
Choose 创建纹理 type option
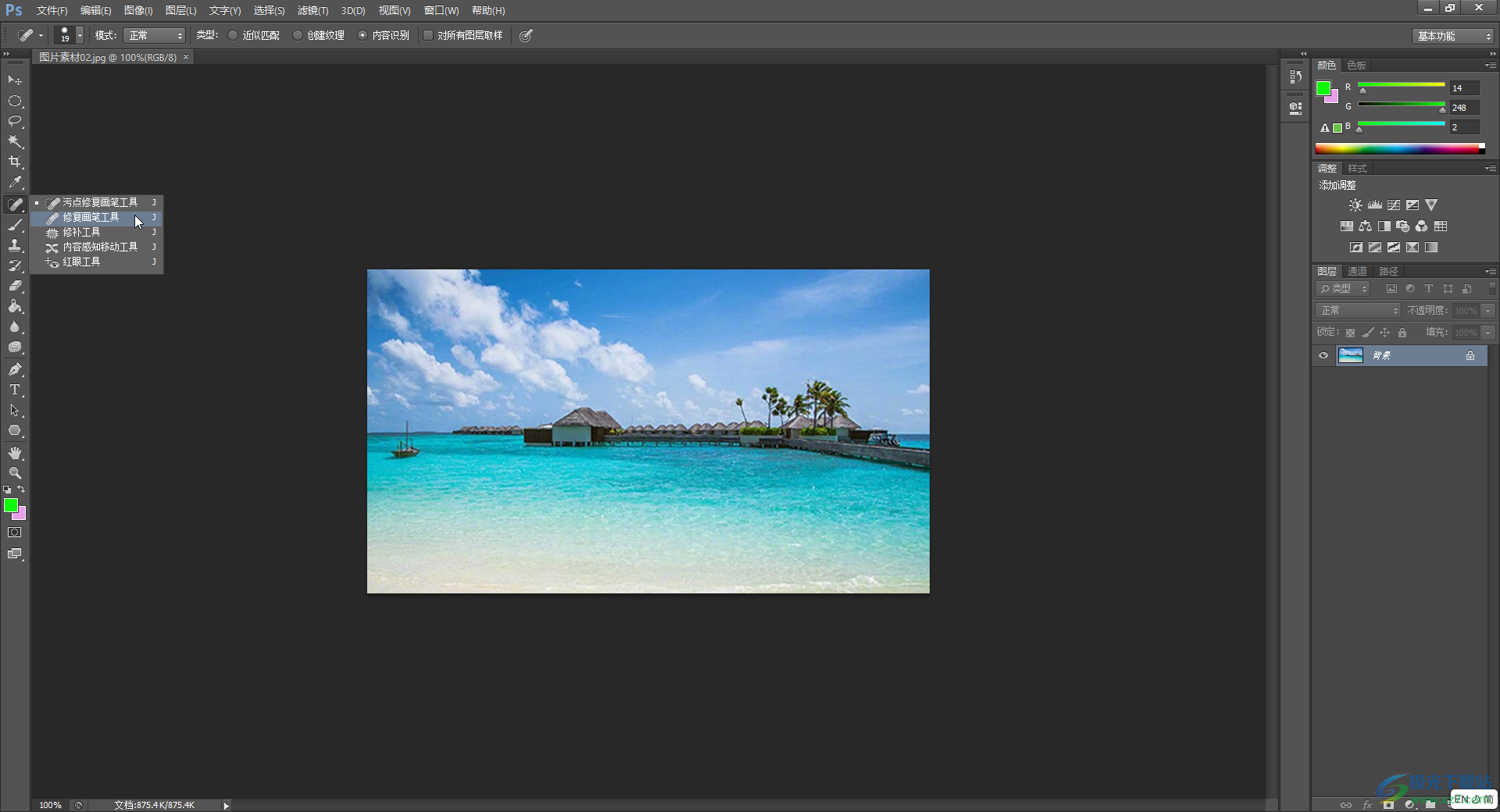click(x=318, y=35)
